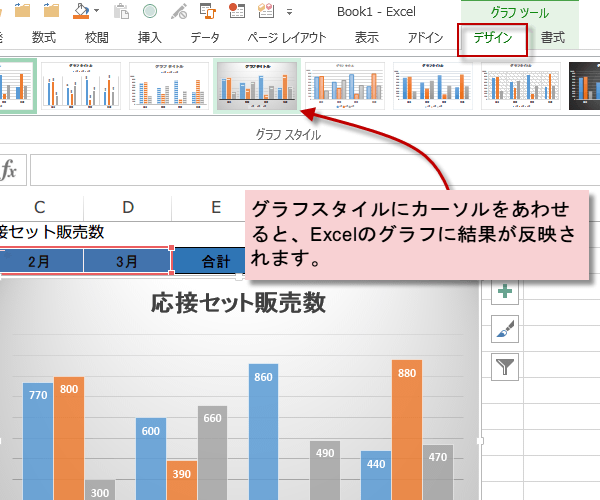Screen dimensions: 600x500
Task: Click the window with orange scroll icon
Action: tap(208, 11)
